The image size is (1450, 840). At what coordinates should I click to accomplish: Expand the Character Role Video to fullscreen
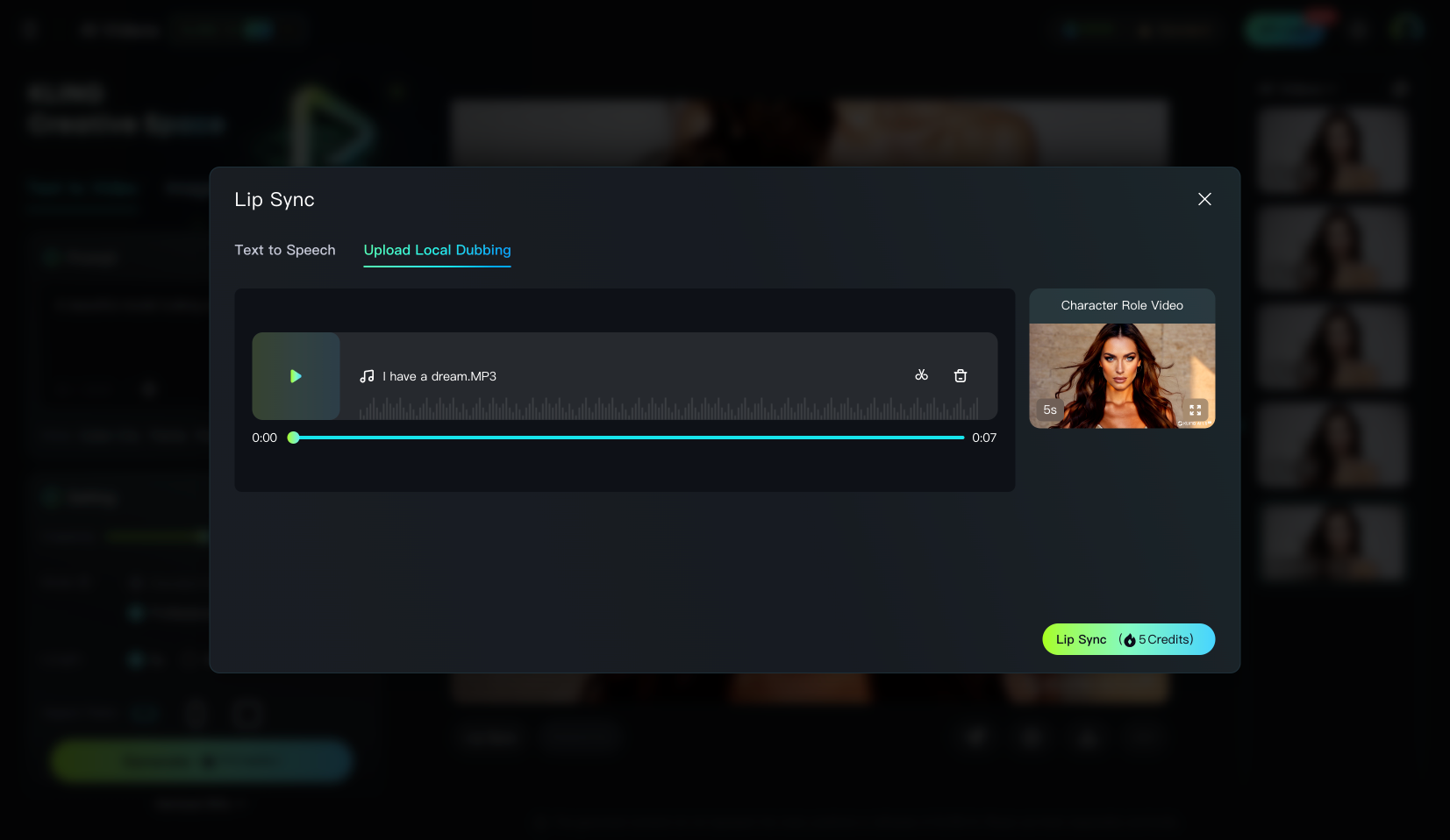1195,409
